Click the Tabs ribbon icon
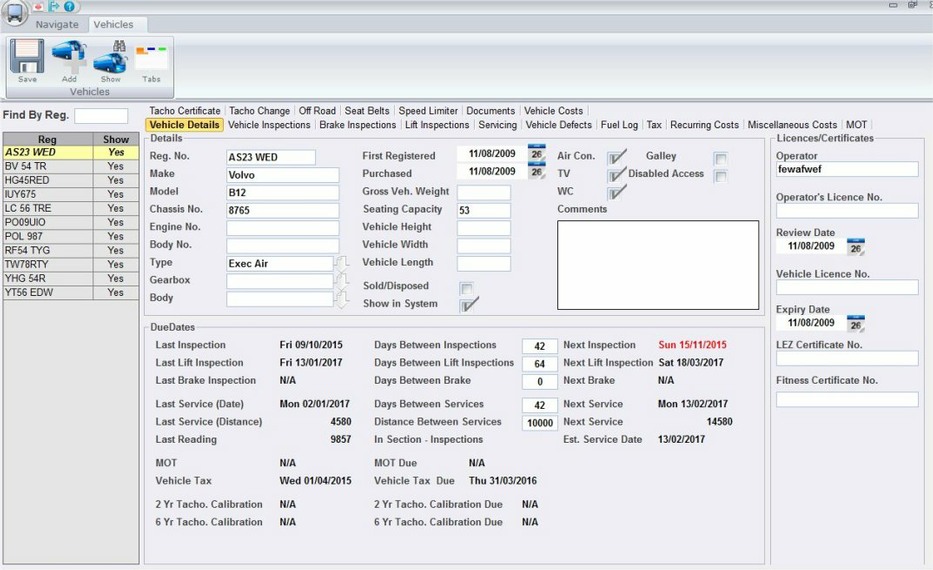933x570 pixels. point(151,58)
